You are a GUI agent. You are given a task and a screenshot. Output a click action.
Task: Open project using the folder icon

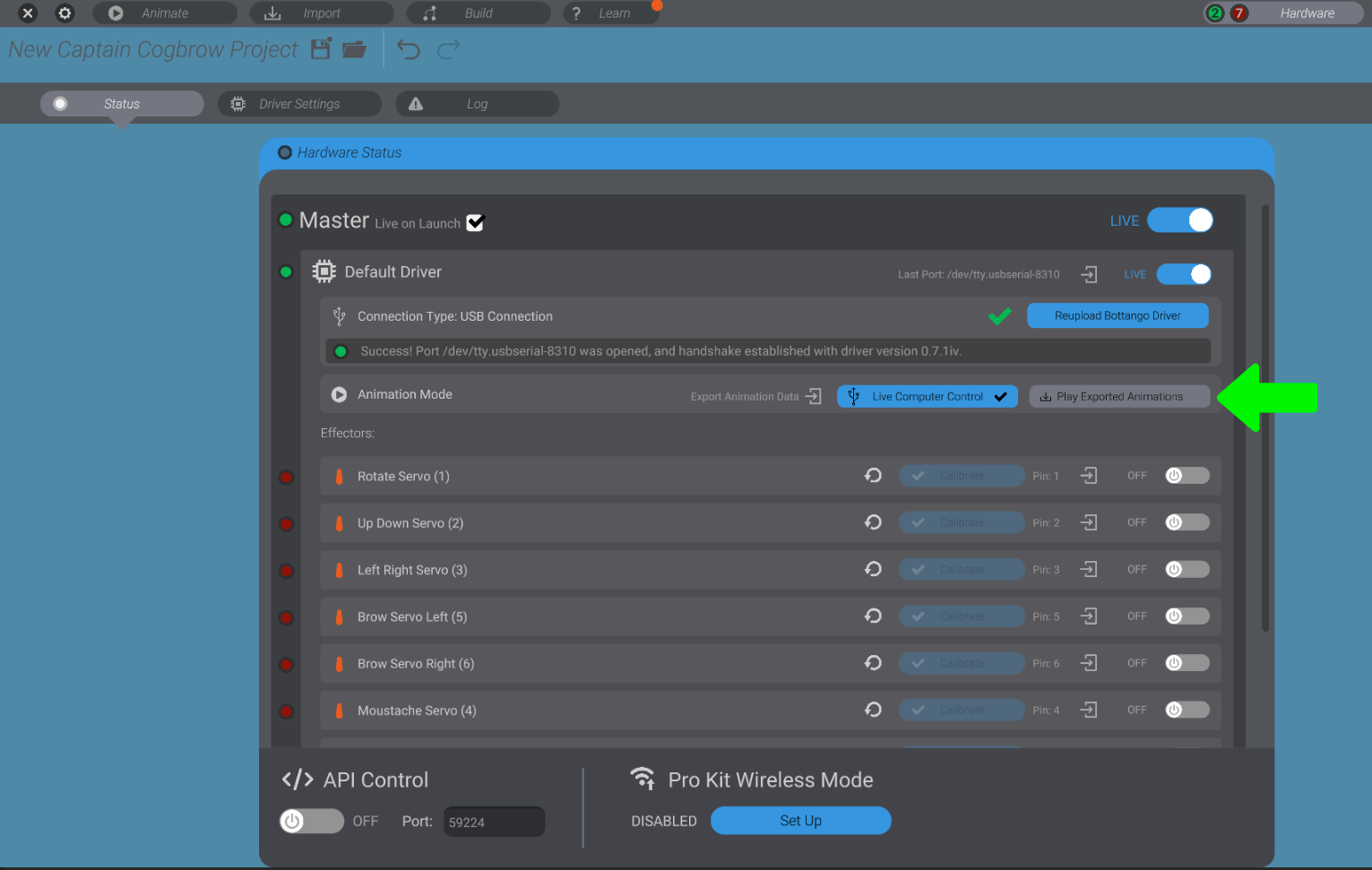coord(355,49)
